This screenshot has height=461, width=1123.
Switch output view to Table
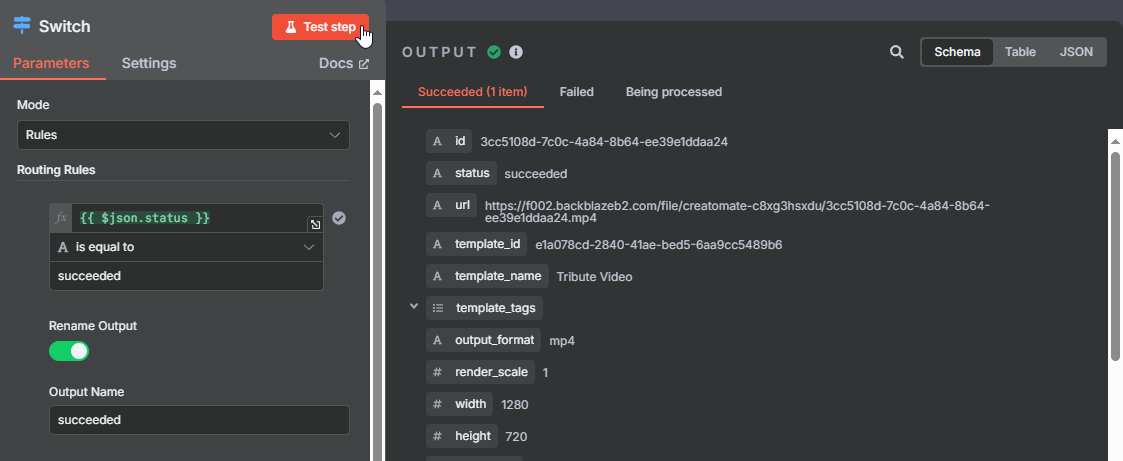(1020, 52)
